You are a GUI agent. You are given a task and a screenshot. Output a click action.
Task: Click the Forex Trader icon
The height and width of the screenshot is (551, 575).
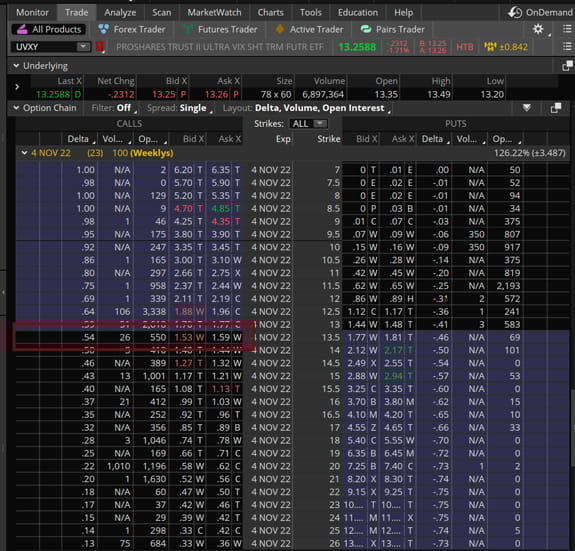point(104,29)
